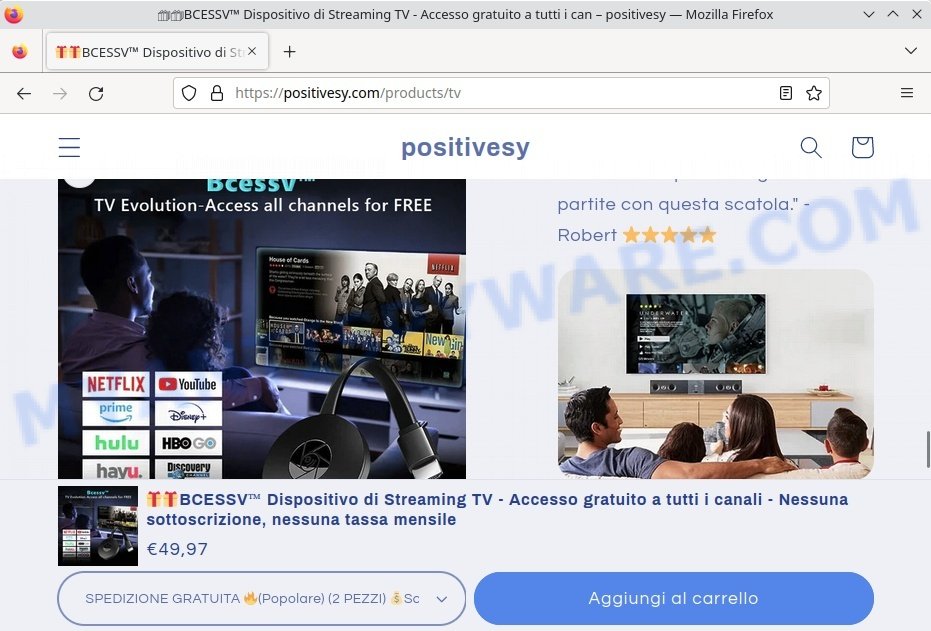Open the tracking protection shield icon
This screenshot has height=631, width=931.
pos(189,93)
